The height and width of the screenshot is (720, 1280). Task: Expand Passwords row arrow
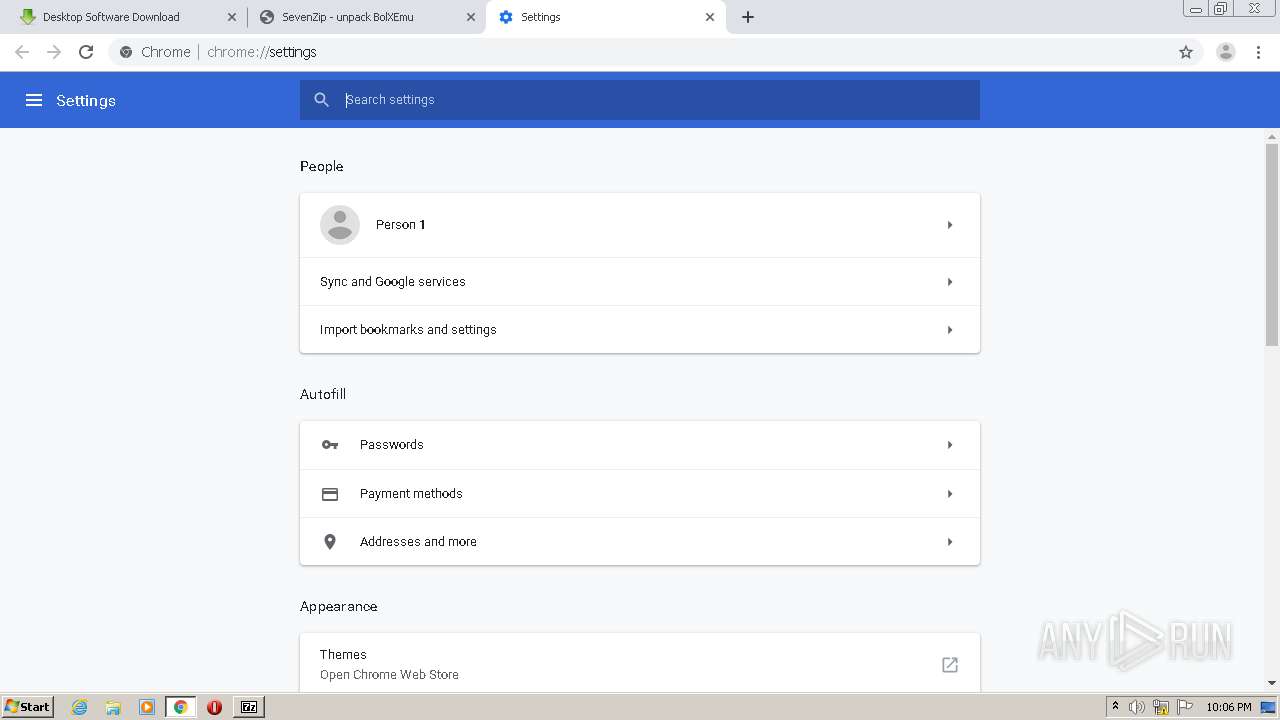tap(950, 445)
